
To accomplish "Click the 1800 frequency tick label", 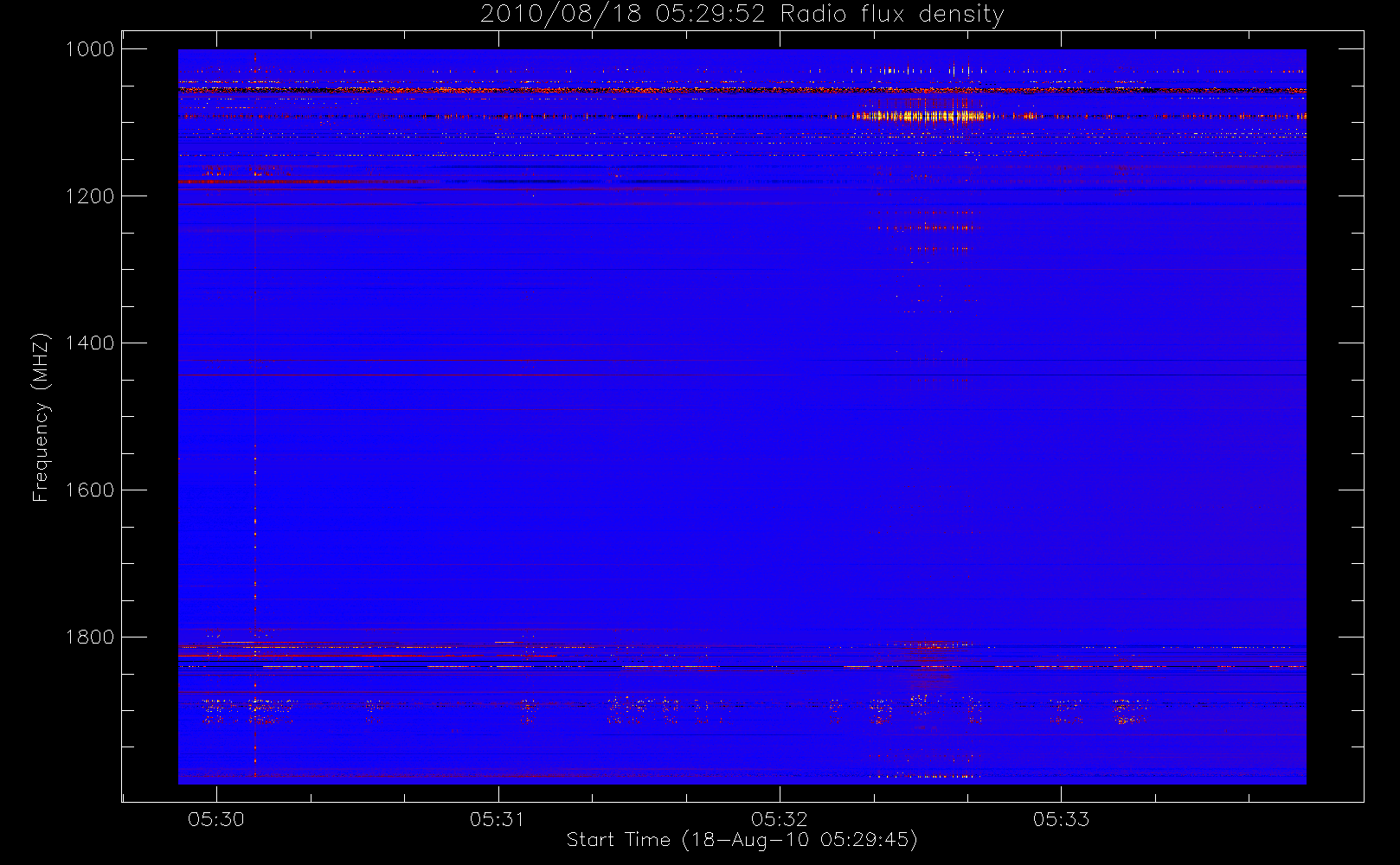I will click(x=90, y=638).
